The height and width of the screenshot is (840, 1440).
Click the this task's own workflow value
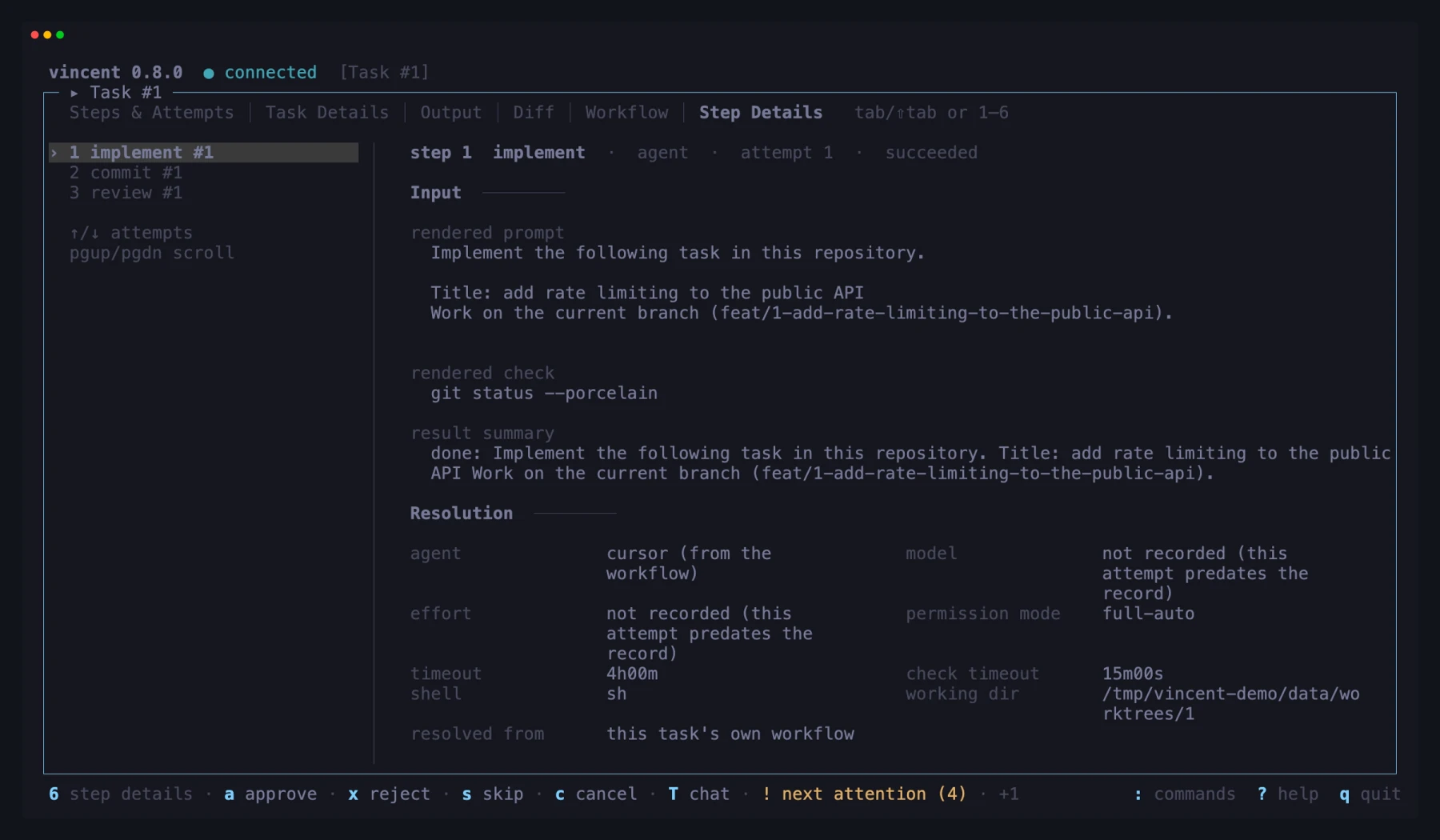[730, 734]
